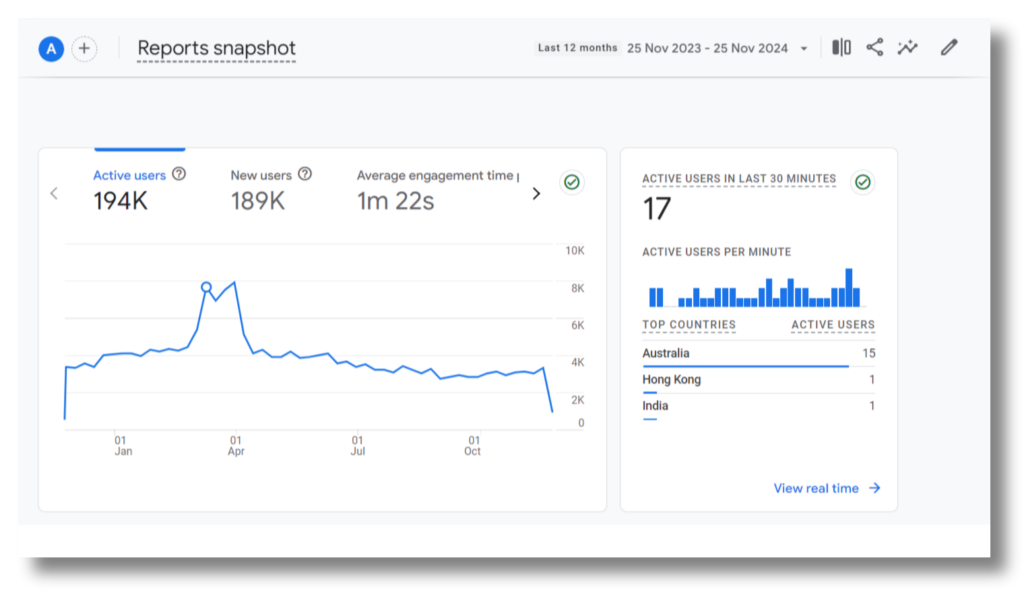Click the plus add comparison icon
This screenshot has width=1024, height=591.
click(x=84, y=48)
